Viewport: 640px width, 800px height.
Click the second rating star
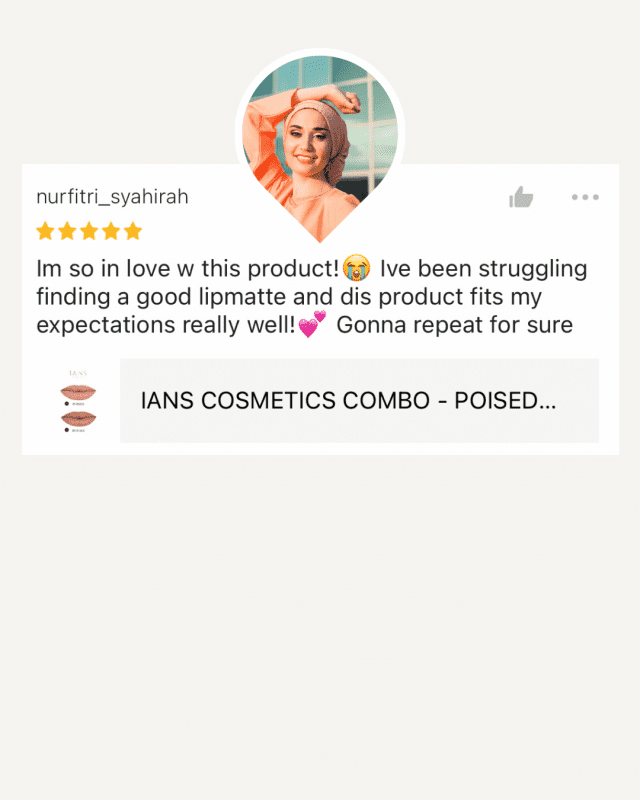(x=67, y=231)
